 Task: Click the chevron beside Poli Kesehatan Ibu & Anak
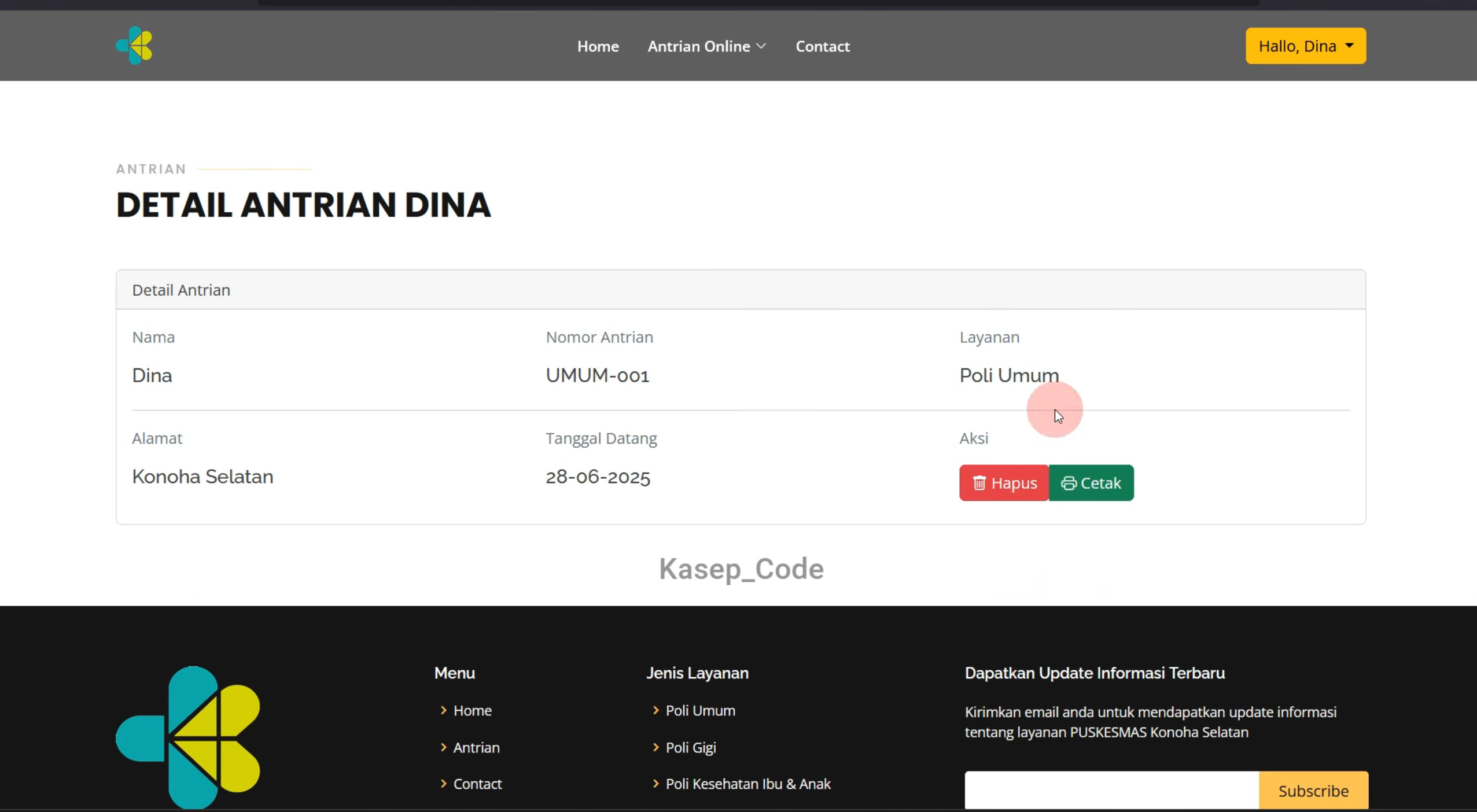point(655,784)
